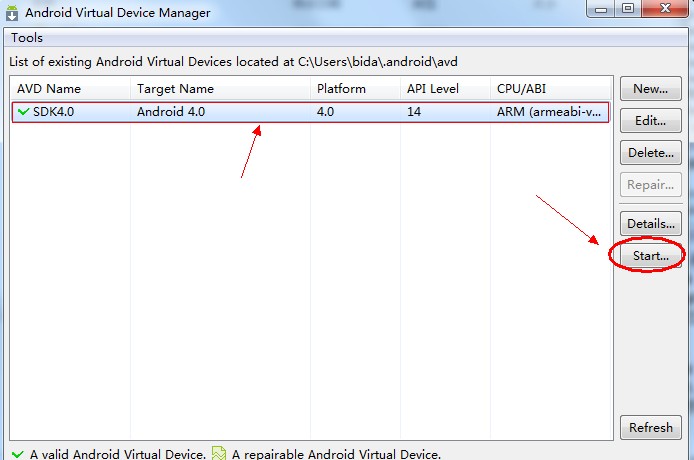This screenshot has height=460, width=694.
Task: Click the CPU/ABI column header
Action: [551, 89]
